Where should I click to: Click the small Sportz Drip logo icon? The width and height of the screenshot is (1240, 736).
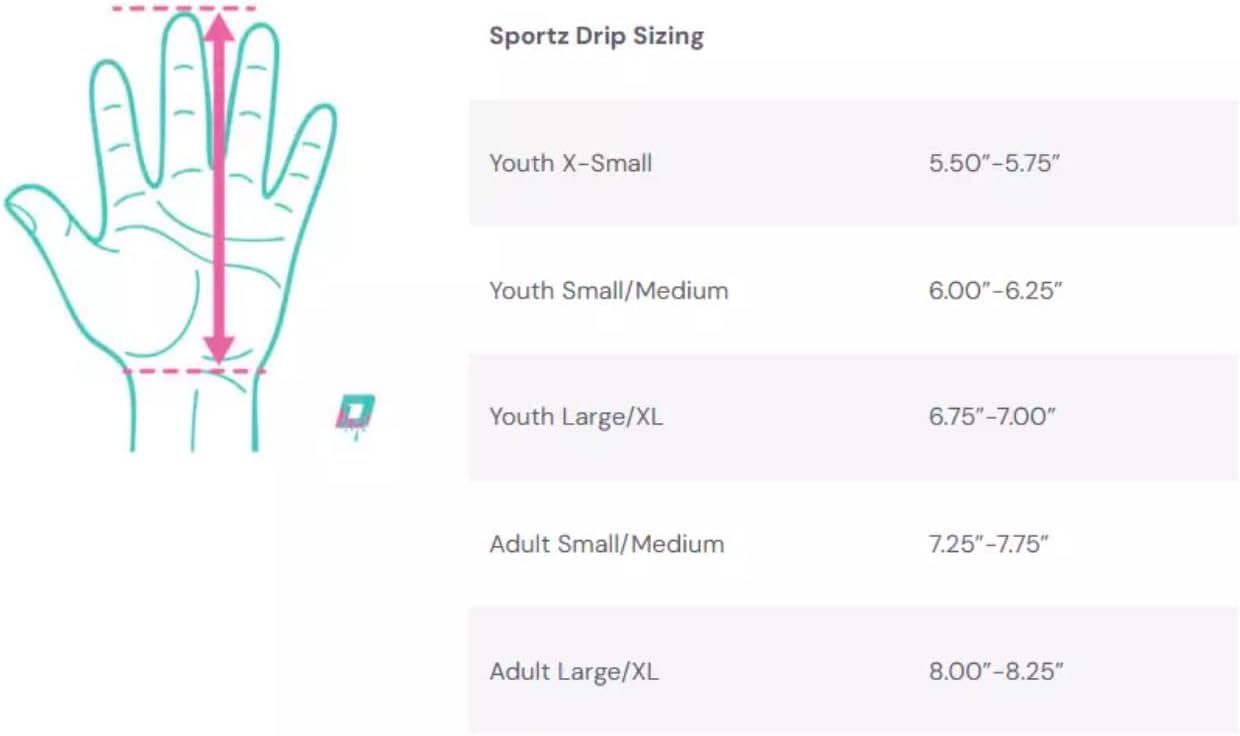(x=355, y=414)
